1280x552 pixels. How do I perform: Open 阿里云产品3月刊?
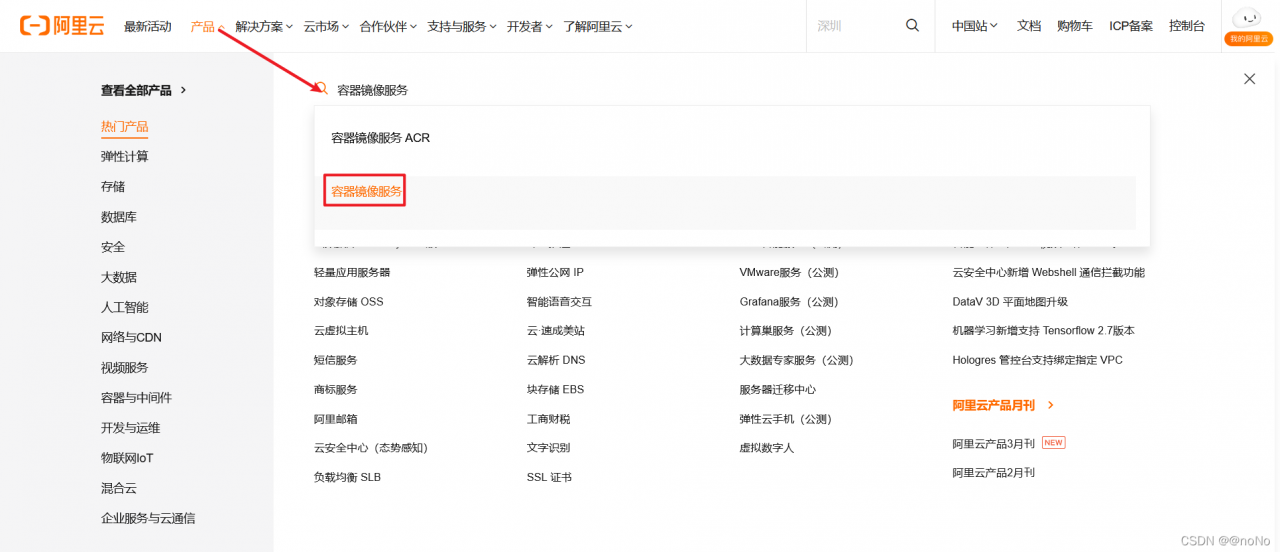coord(994,443)
